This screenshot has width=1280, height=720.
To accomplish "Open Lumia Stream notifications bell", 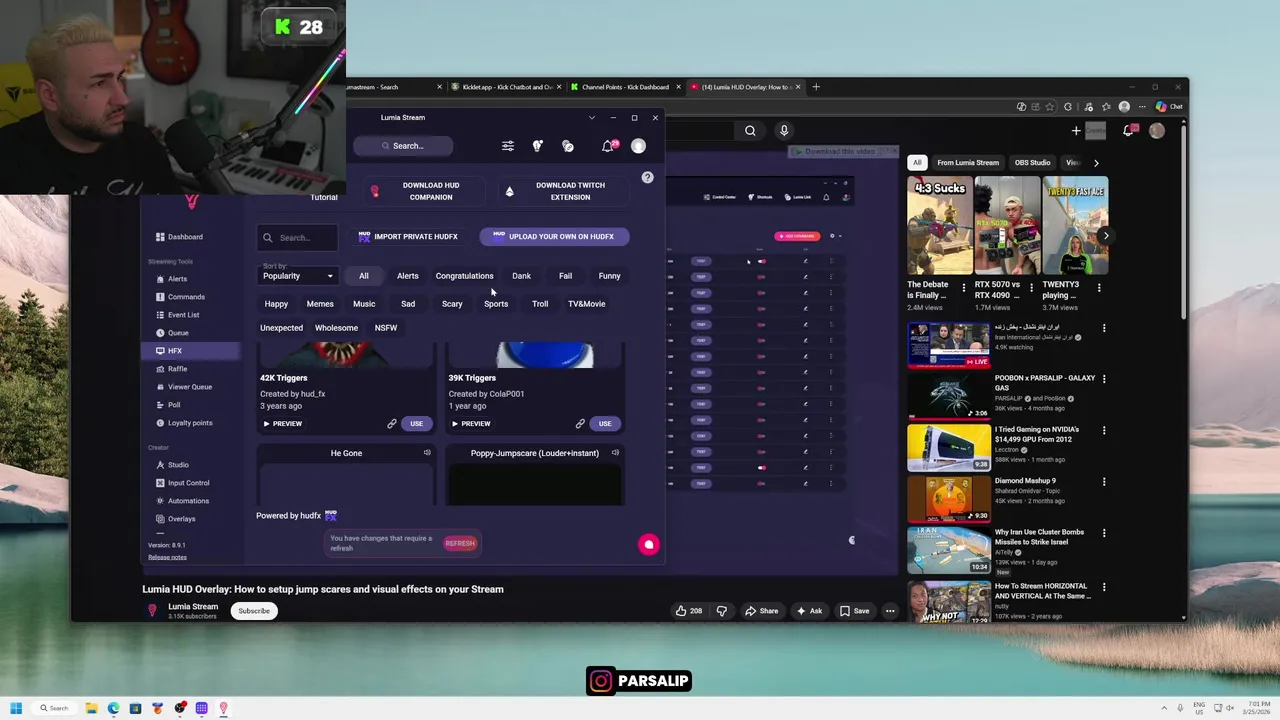I will (x=607, y=146).
